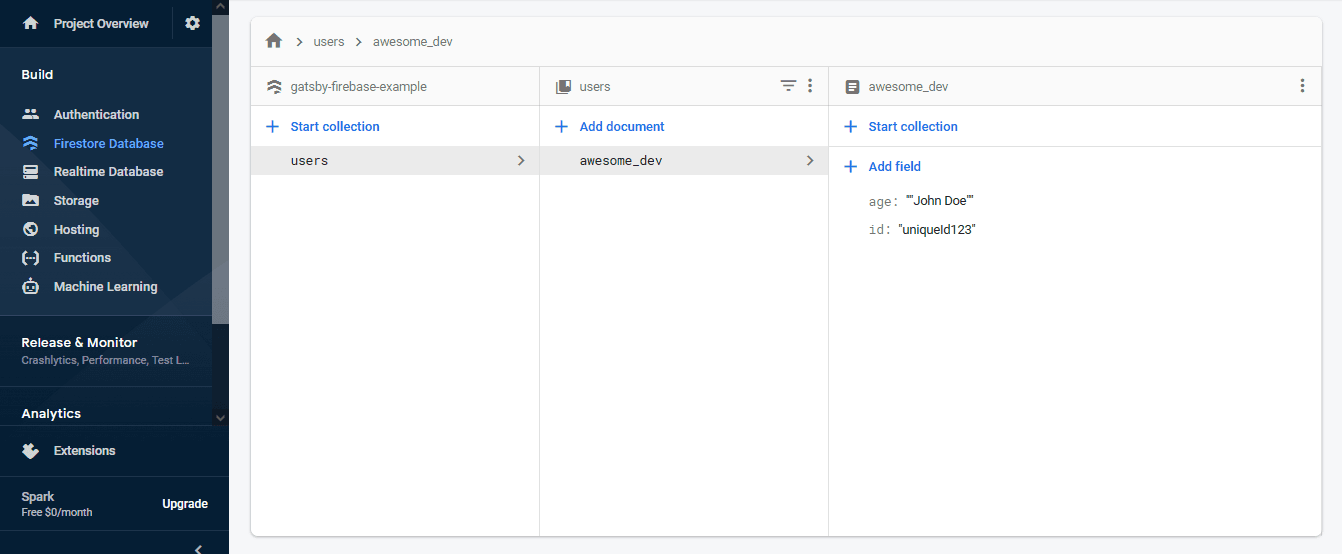Click the Hosting globe icon

click(30, 229)
